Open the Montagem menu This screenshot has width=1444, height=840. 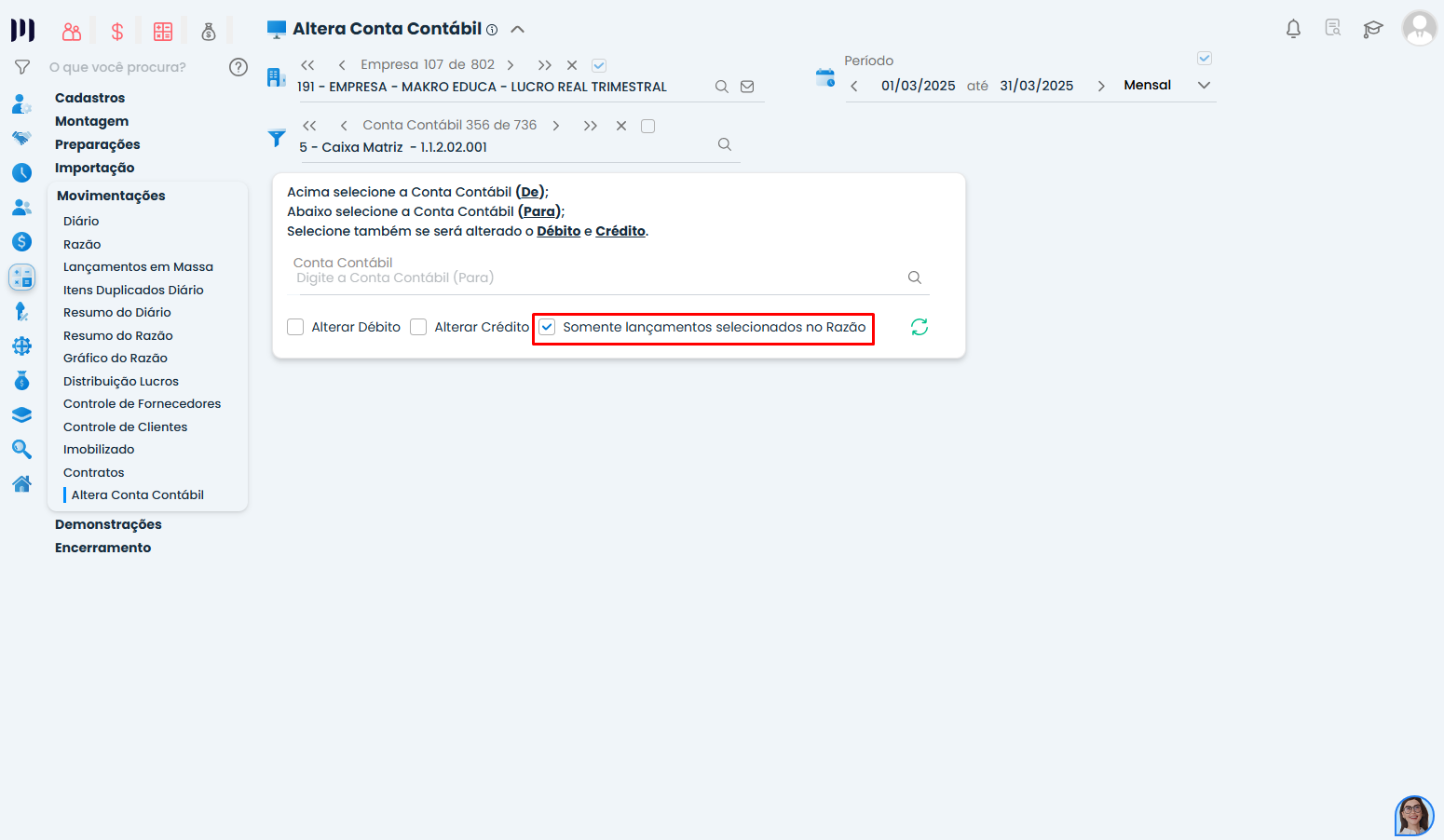click(x=91, y=121)
